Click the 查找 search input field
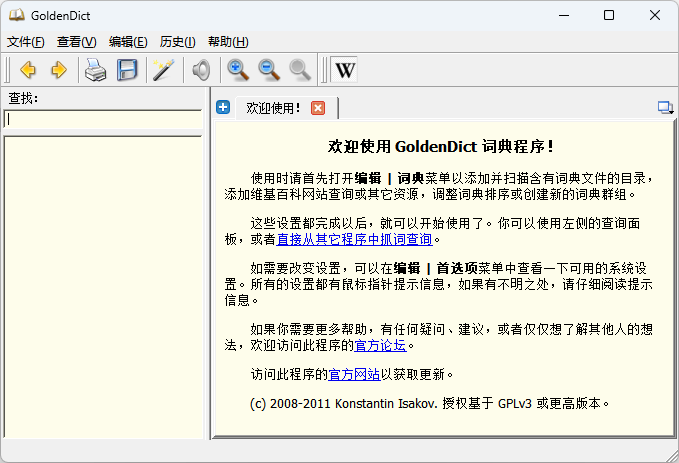 pyautogui.click(x=104, y=119)
